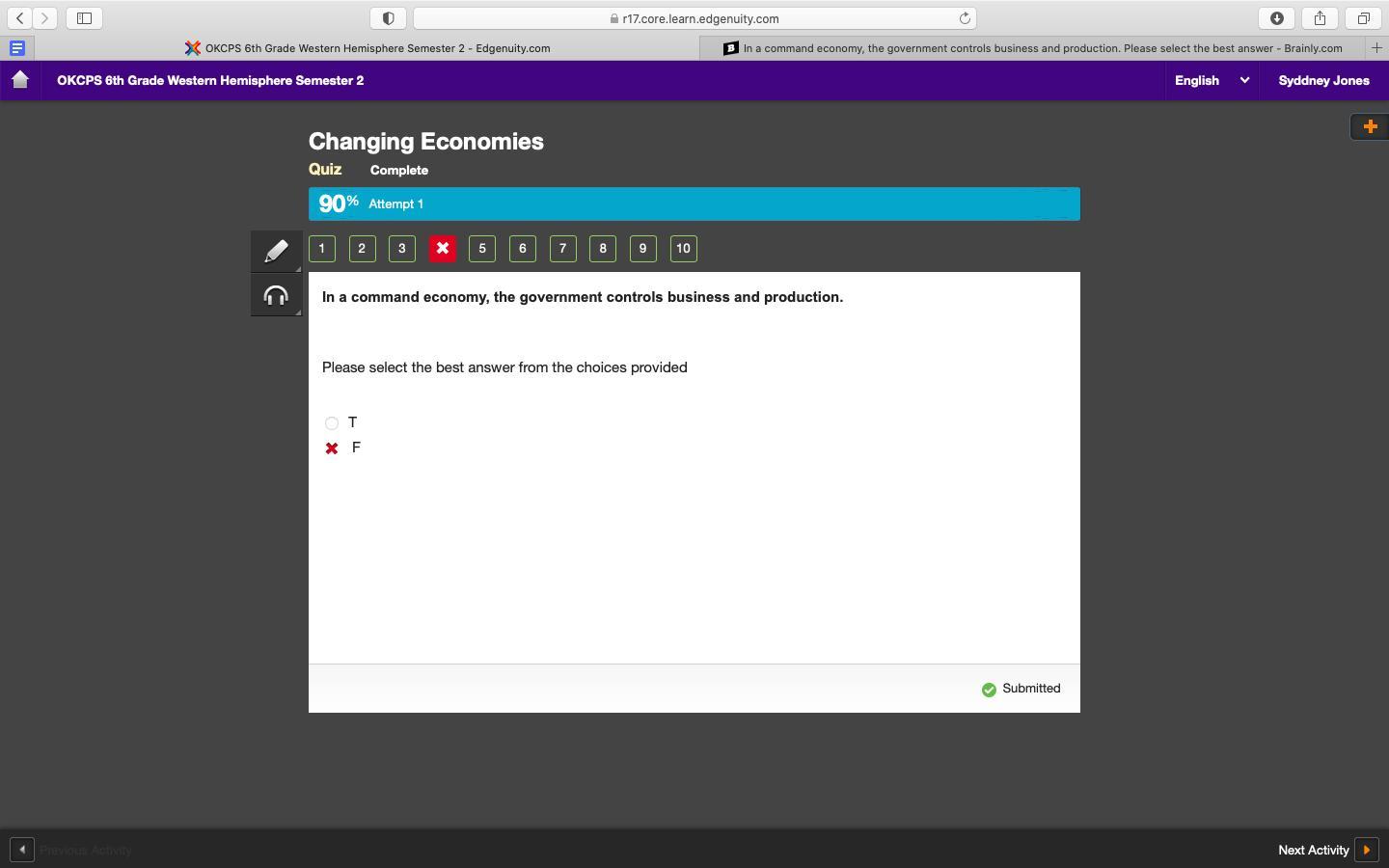Go to question 8
The image size is (1389, 868).
(x=603, y=249)
